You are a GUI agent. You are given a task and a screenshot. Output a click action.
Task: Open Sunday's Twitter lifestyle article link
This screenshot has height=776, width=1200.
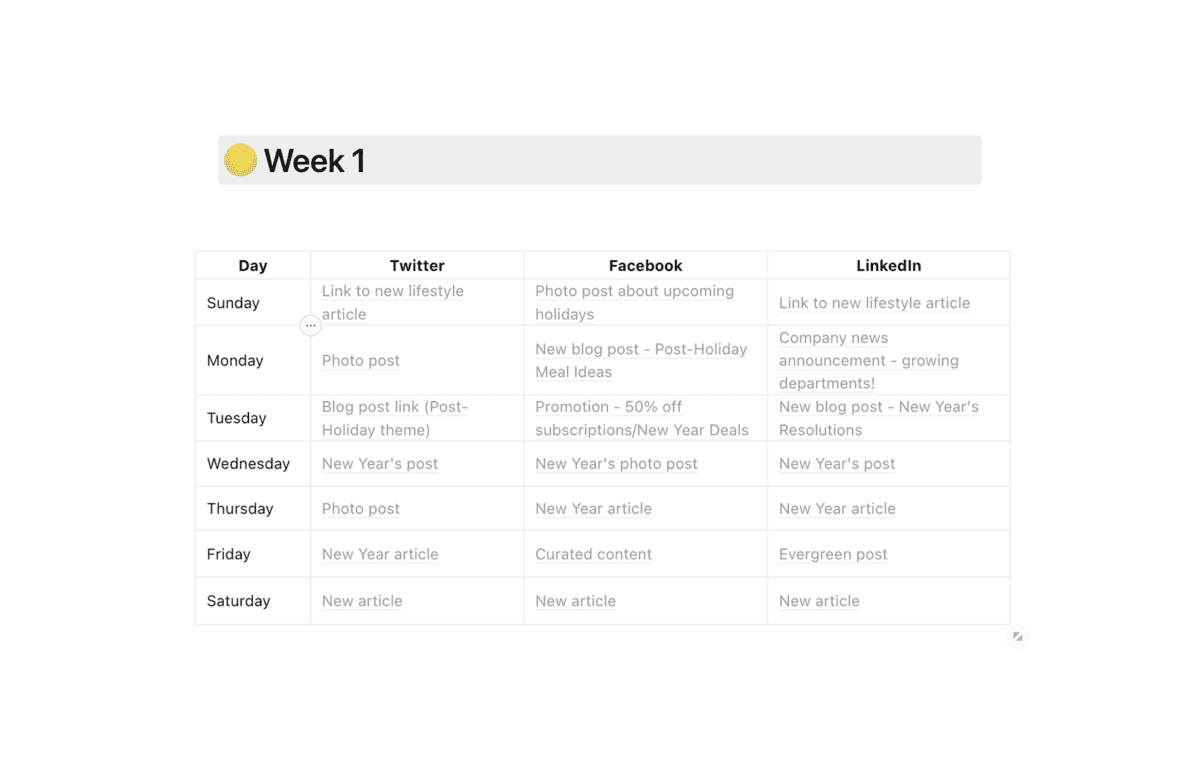point(393,302)
